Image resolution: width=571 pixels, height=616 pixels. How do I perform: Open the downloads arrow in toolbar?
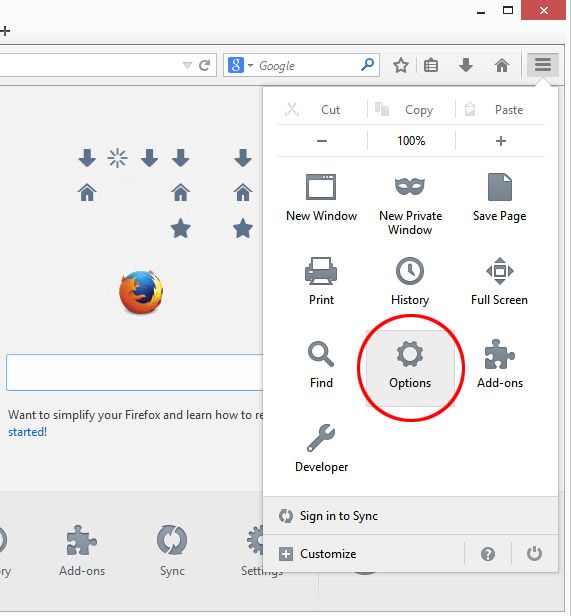point(466,65)
